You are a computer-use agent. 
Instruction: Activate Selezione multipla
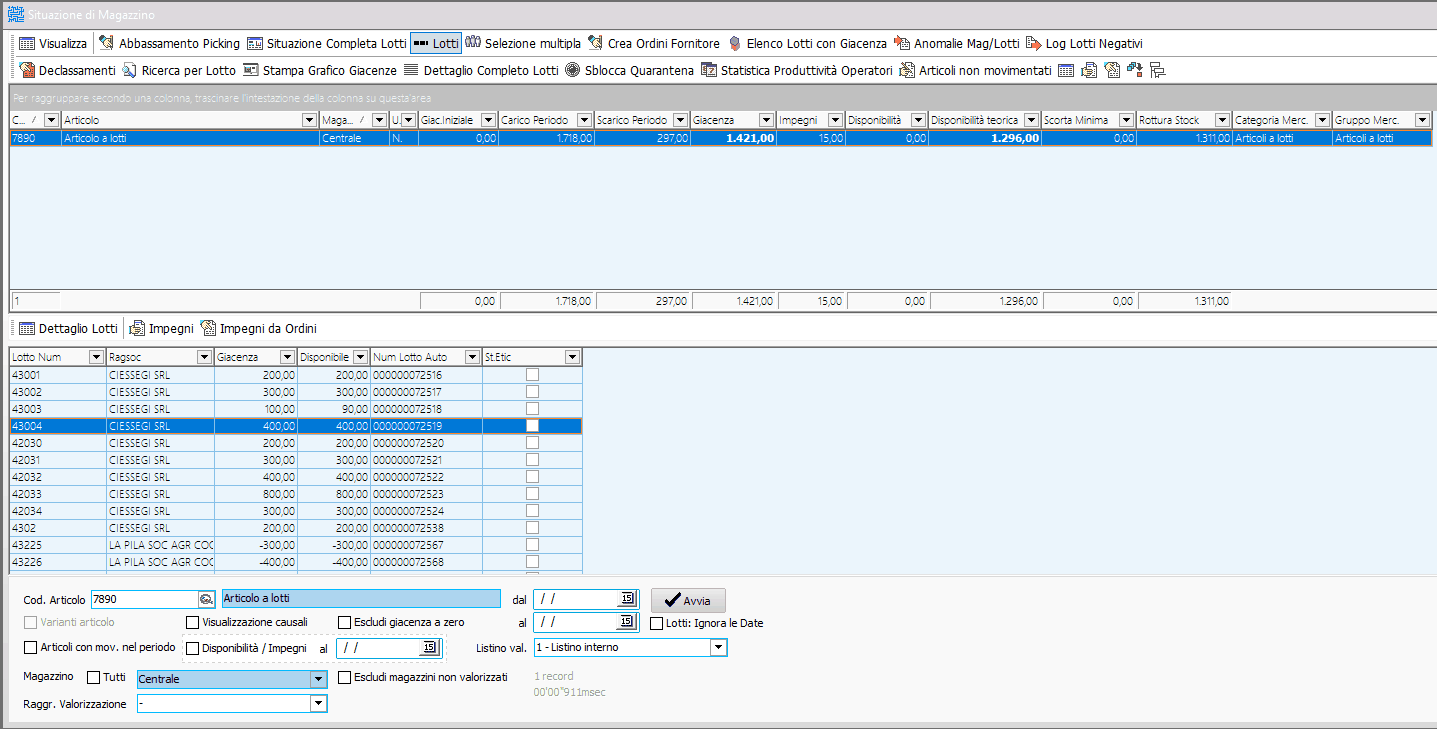pos(523,44)
